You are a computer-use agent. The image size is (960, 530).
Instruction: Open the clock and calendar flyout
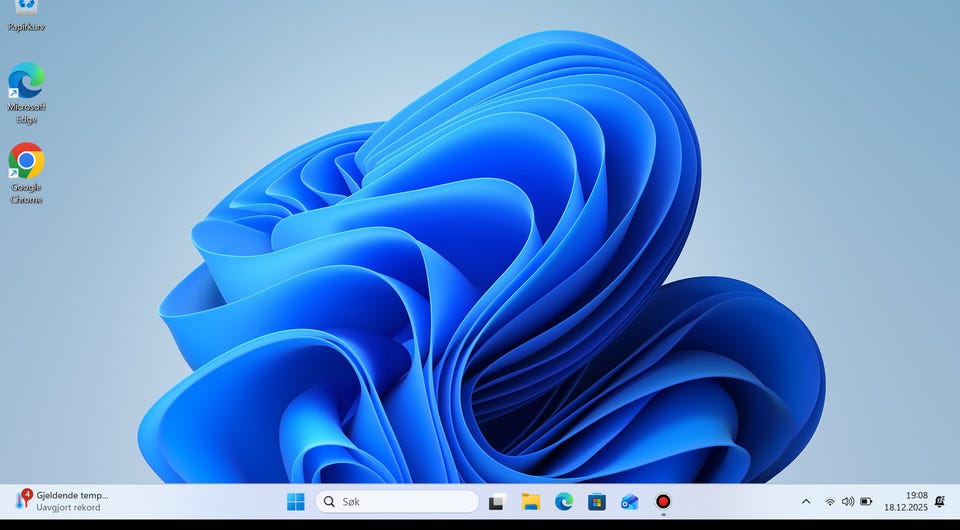(x=905, y=501)
